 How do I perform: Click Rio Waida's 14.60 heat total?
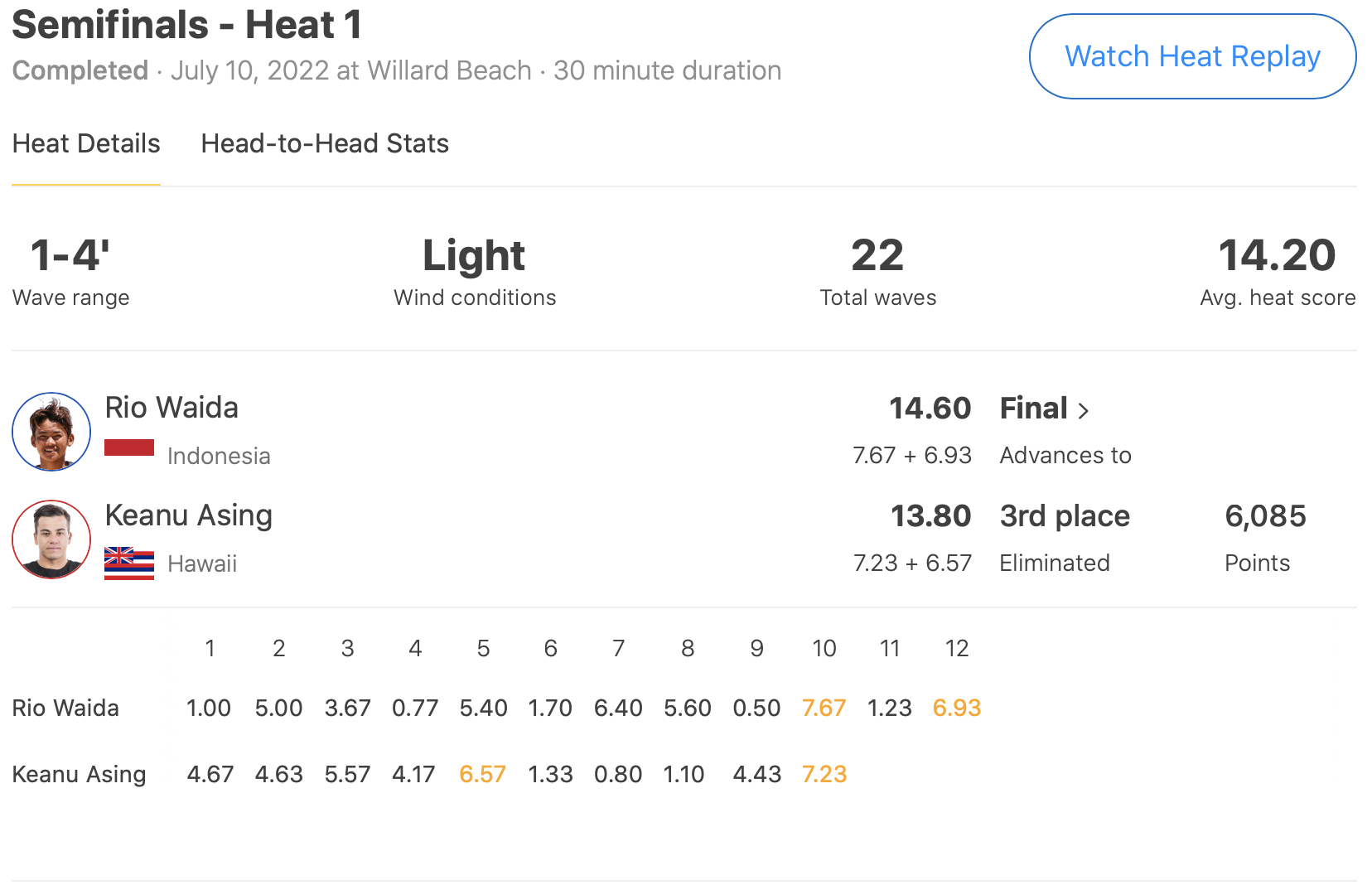tap(930, 409)
